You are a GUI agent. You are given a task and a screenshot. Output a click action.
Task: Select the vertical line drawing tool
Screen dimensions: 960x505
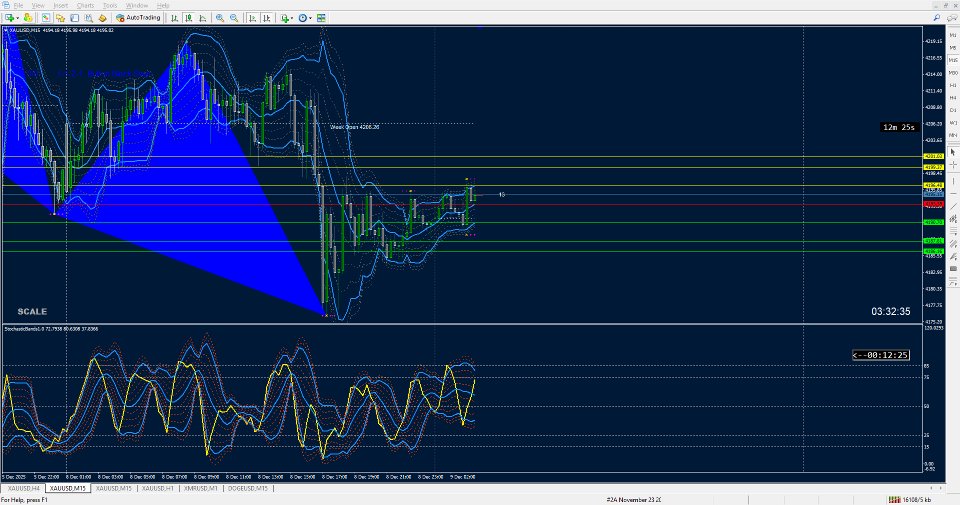953,181
